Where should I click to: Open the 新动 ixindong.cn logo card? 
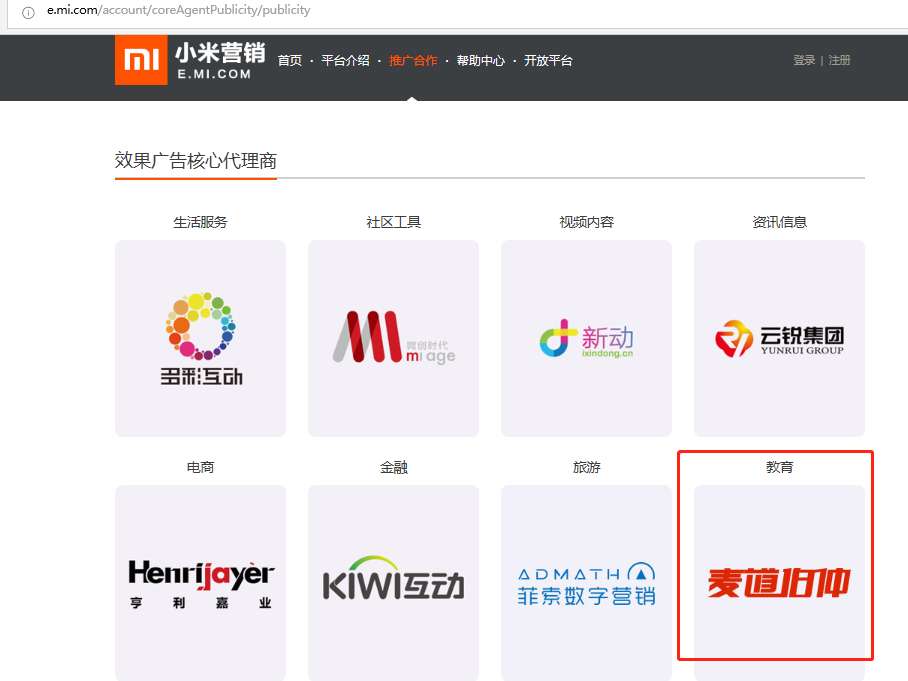(x=586, y=337)
